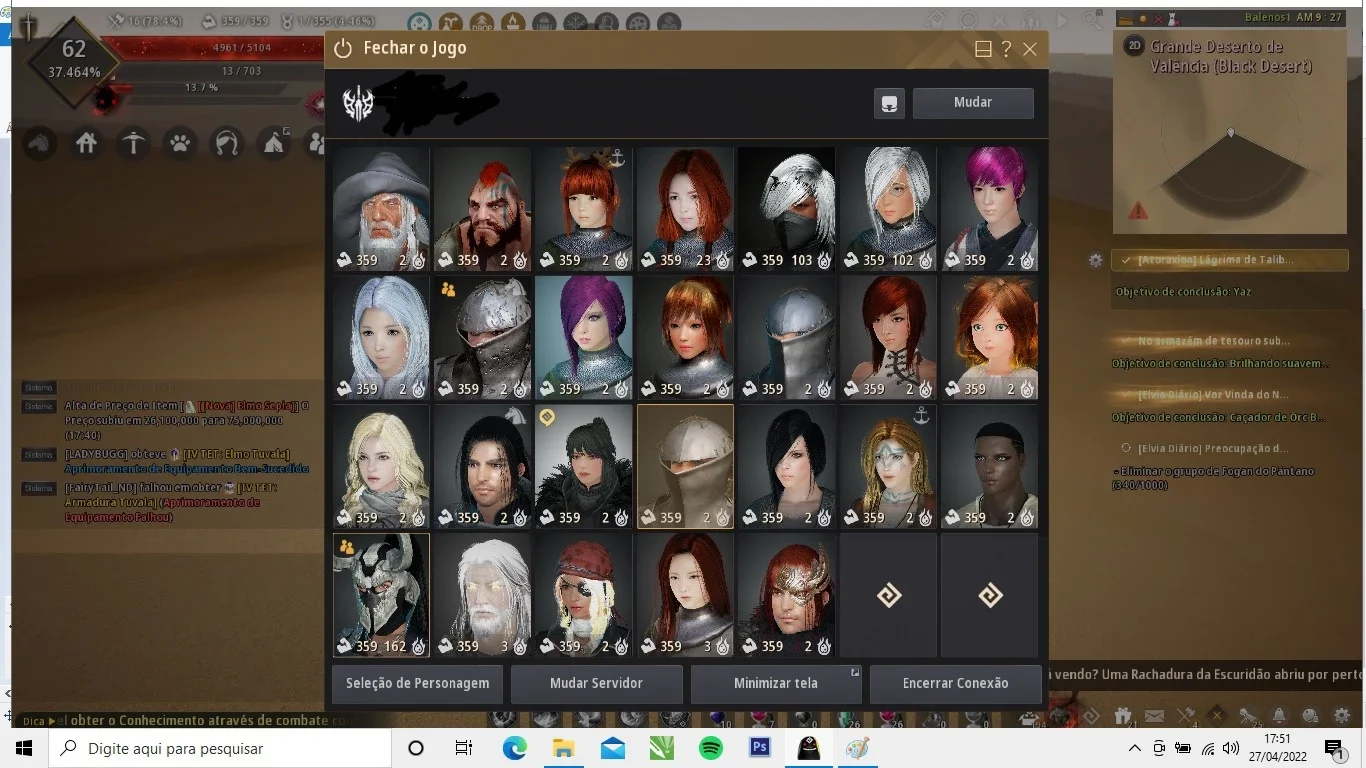
Task: Open the mail envelope icon in game menu
Action: pyautogui.click(x=1154, y=716)
